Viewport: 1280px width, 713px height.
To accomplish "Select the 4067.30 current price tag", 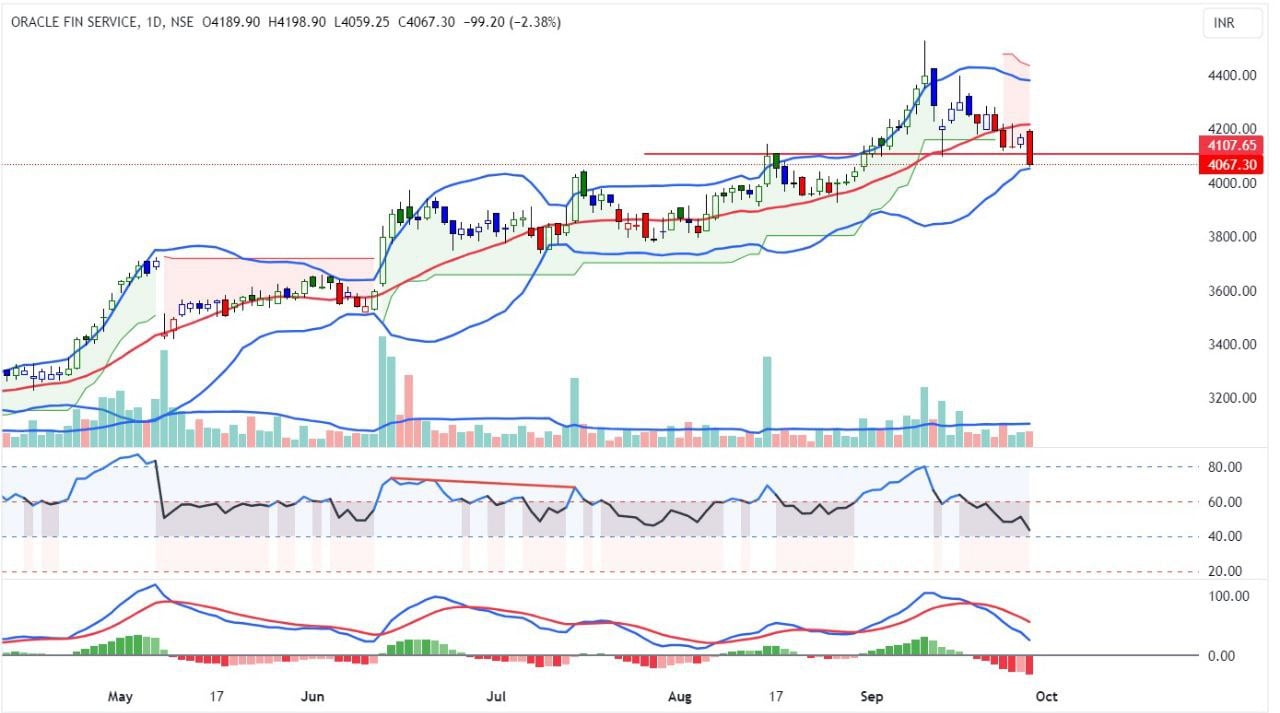I will pos(1230,164).
